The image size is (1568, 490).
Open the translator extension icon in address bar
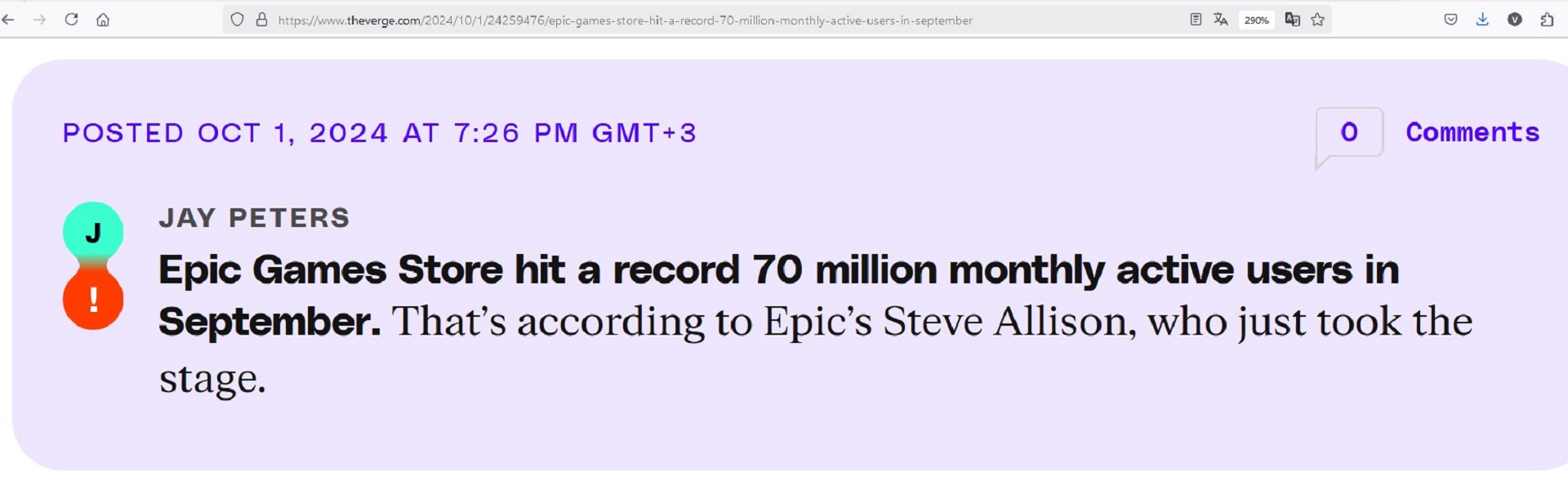(x=1292, y=20)
